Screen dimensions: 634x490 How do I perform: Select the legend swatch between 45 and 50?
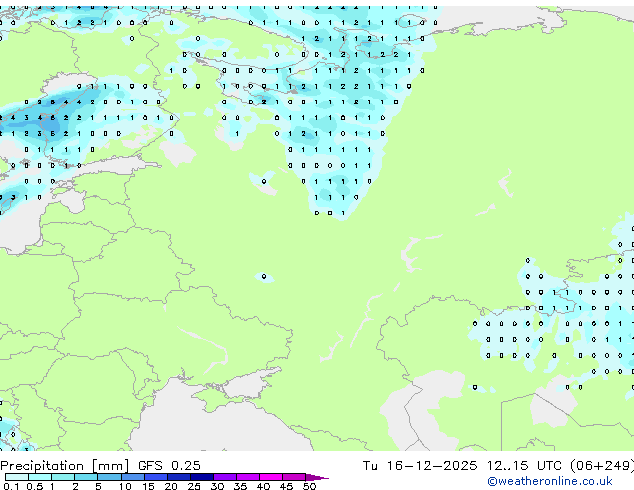(294, 477)
